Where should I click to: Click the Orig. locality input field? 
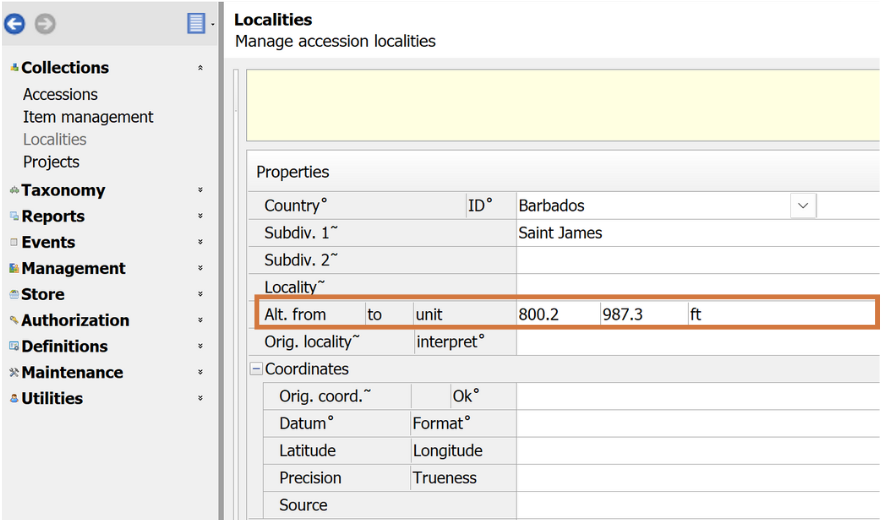tap(698, 342)
